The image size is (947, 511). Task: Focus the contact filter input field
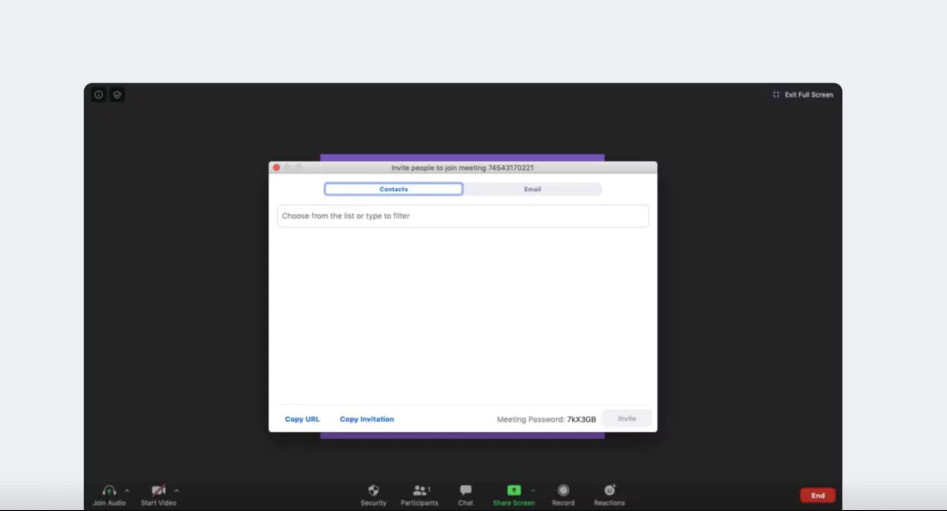(x=463, y=216)
